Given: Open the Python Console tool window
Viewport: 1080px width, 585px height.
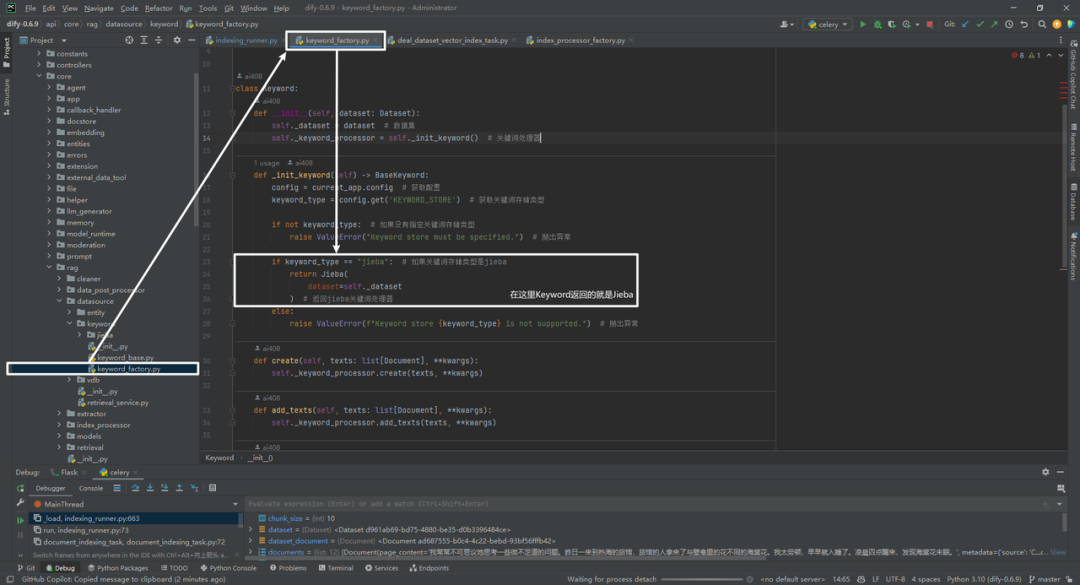Looking at the screenshot, I should (228, 568).
